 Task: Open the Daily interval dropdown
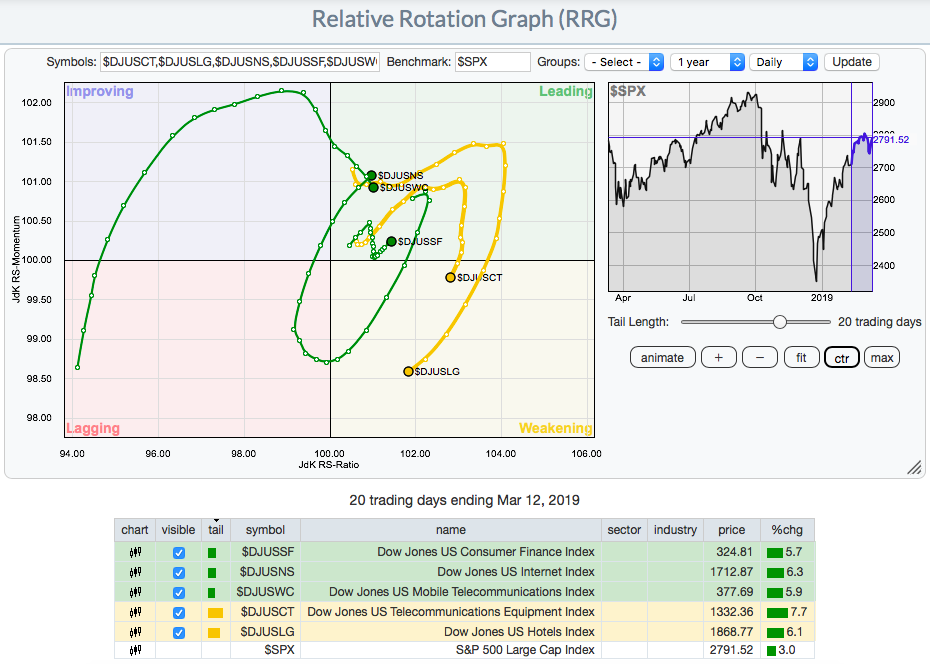[783, 62]
